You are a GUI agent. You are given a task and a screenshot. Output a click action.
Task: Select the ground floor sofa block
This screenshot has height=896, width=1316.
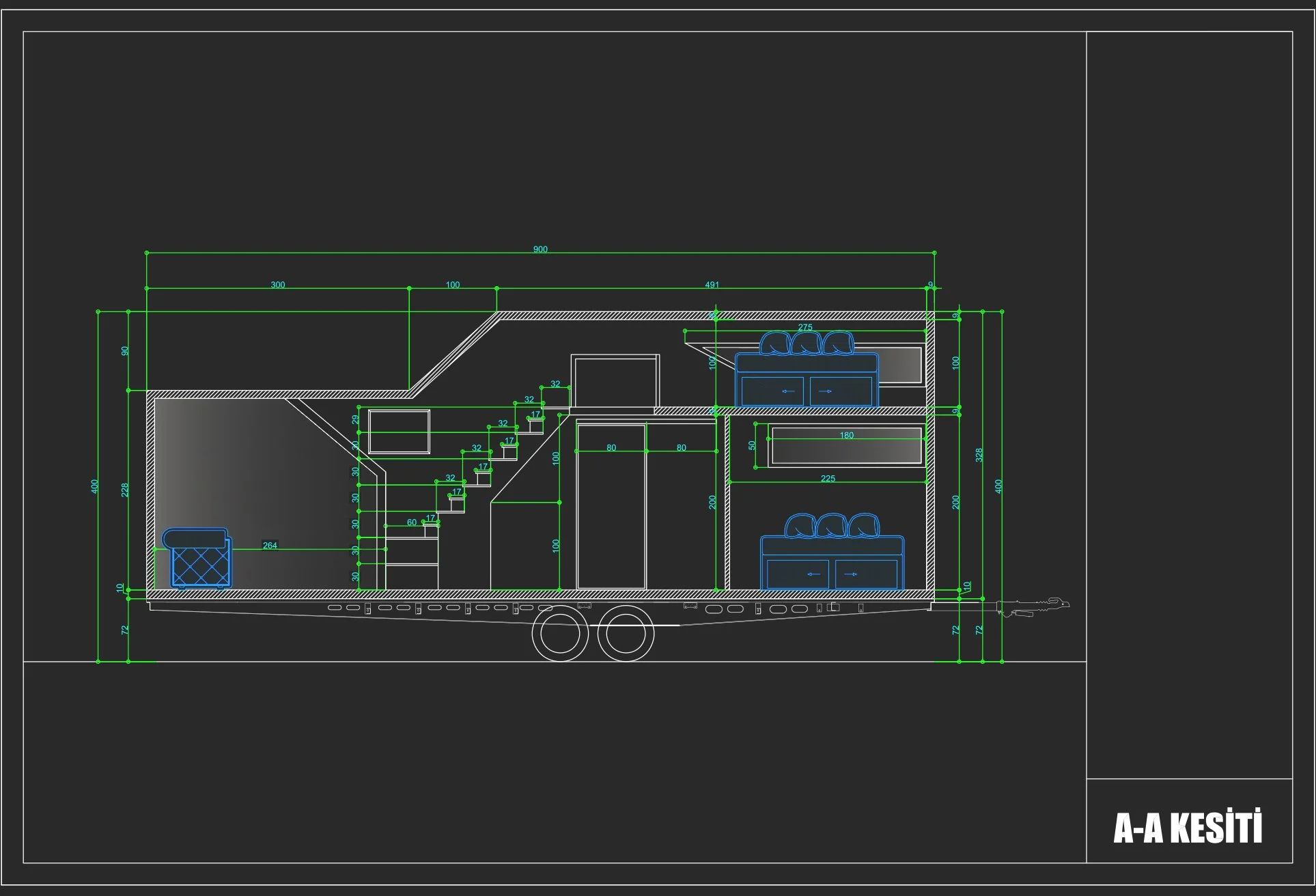[x=832, y=552]
